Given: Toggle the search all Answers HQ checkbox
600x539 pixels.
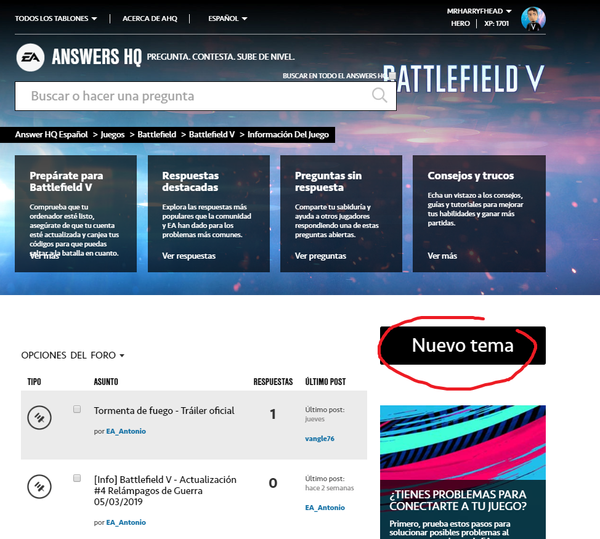Looking at the screenshot, I should (392, 76).
